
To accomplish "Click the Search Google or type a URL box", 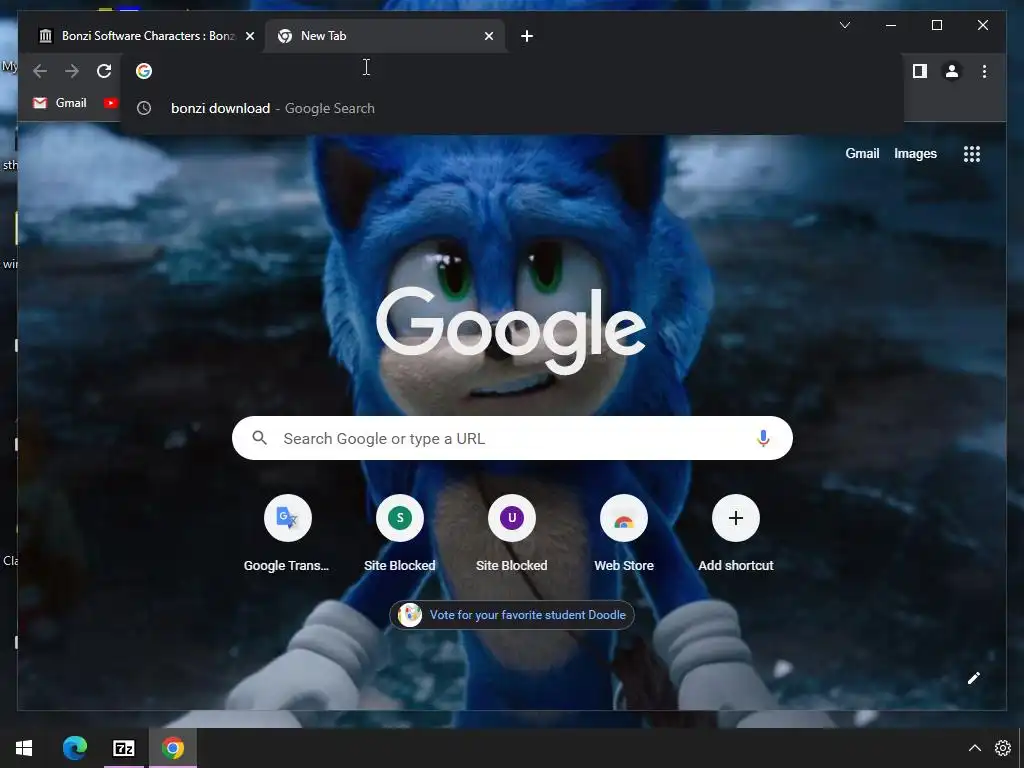I will pyautogui.click(x=512, y=438).
